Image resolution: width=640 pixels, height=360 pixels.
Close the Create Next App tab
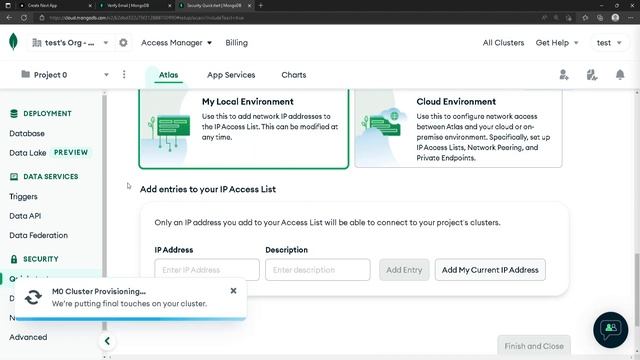90,6
